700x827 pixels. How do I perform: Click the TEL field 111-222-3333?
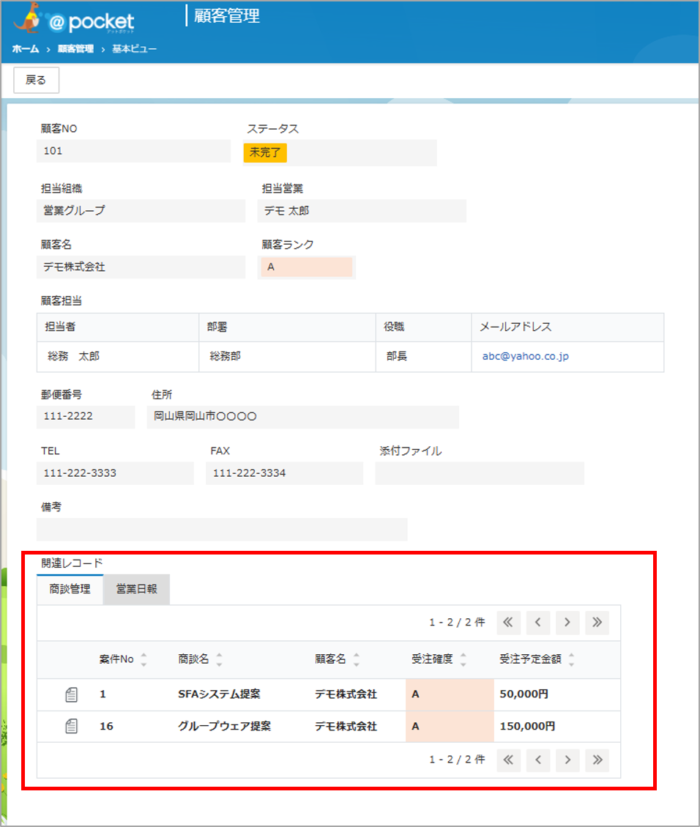click(x=115, y=473)
